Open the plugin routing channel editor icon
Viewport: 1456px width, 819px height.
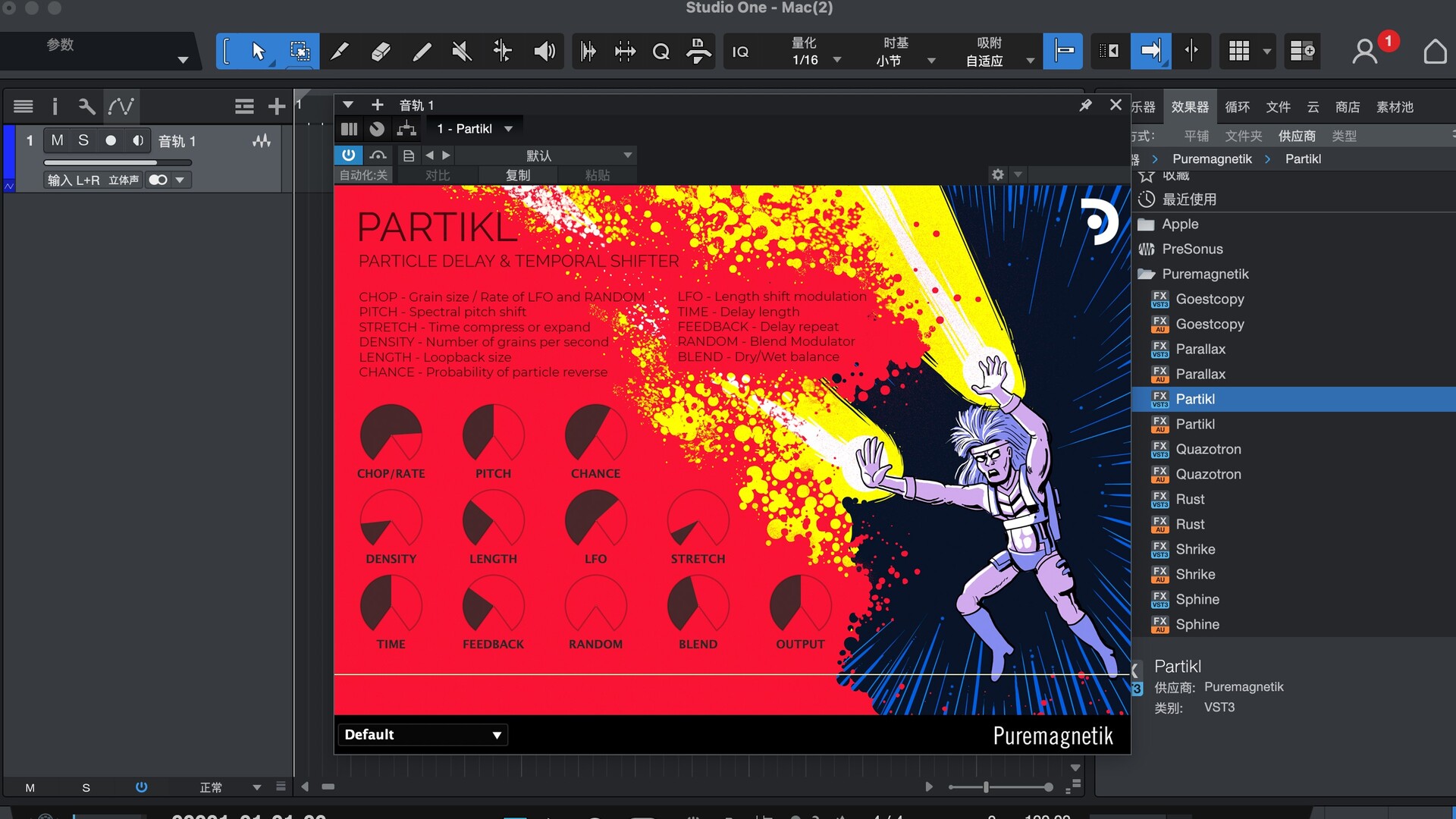(406, 129)
